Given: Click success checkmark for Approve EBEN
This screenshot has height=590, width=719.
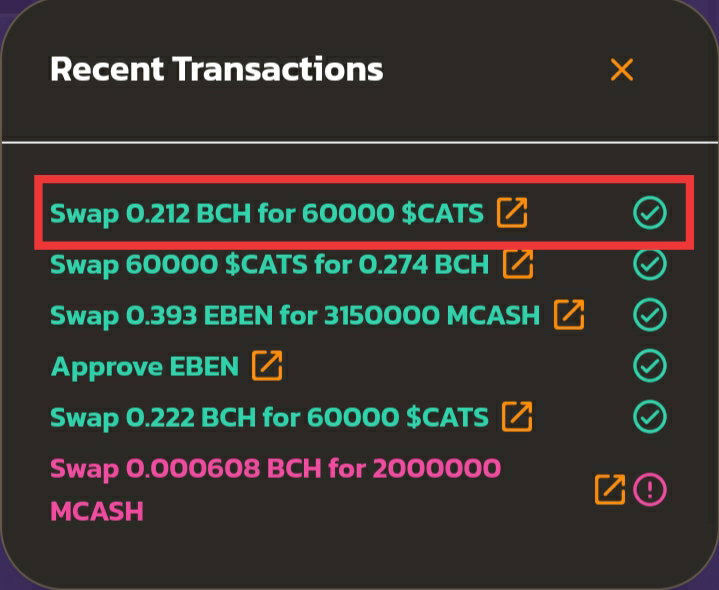Looking at the screenshot, I should pos(650,366).
